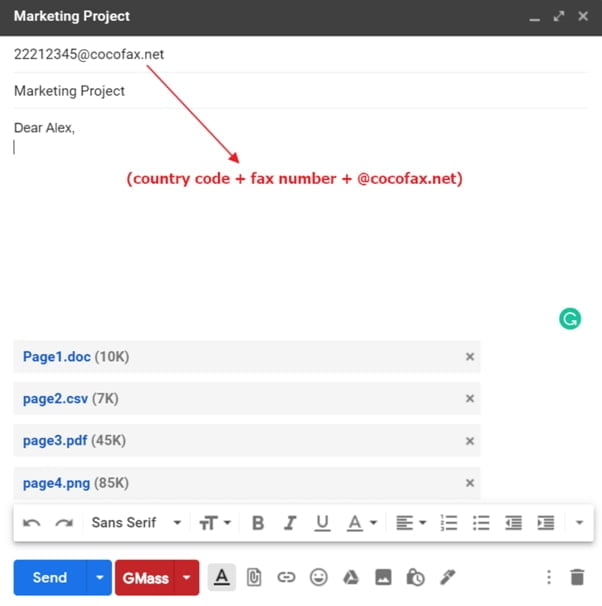Open the GMass settings dropdown arrow
Image resolution: width=602 pixels, height=606 pixels.
coord(186,578)
